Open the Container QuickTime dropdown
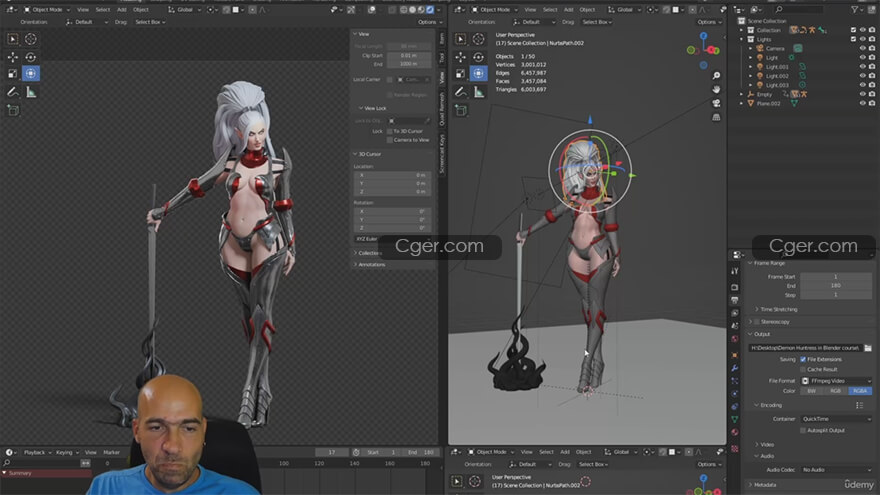Image resolution: width=880 pixels, height=495 pixels. pyautogui.click(x=836, y=419)
